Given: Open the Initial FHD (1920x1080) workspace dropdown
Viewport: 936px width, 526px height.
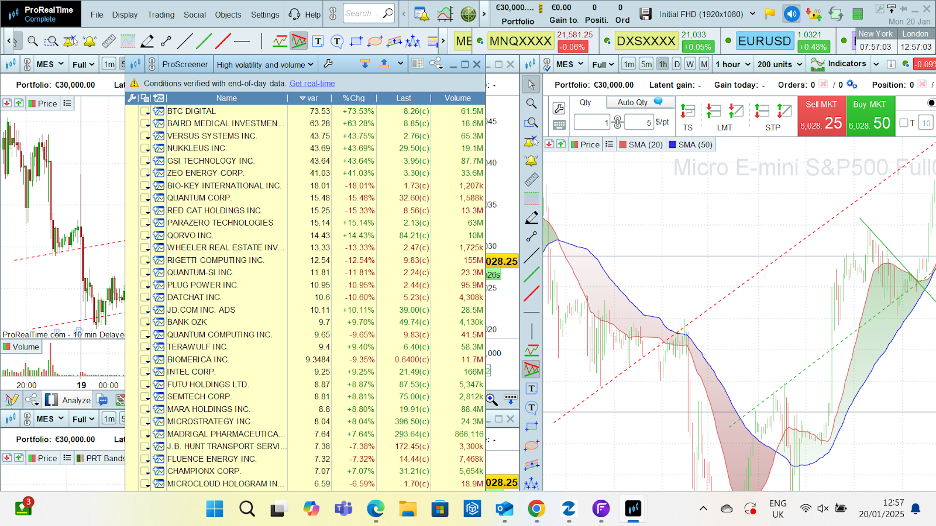Looking at the screenshot, I should [x=707, y=14].
